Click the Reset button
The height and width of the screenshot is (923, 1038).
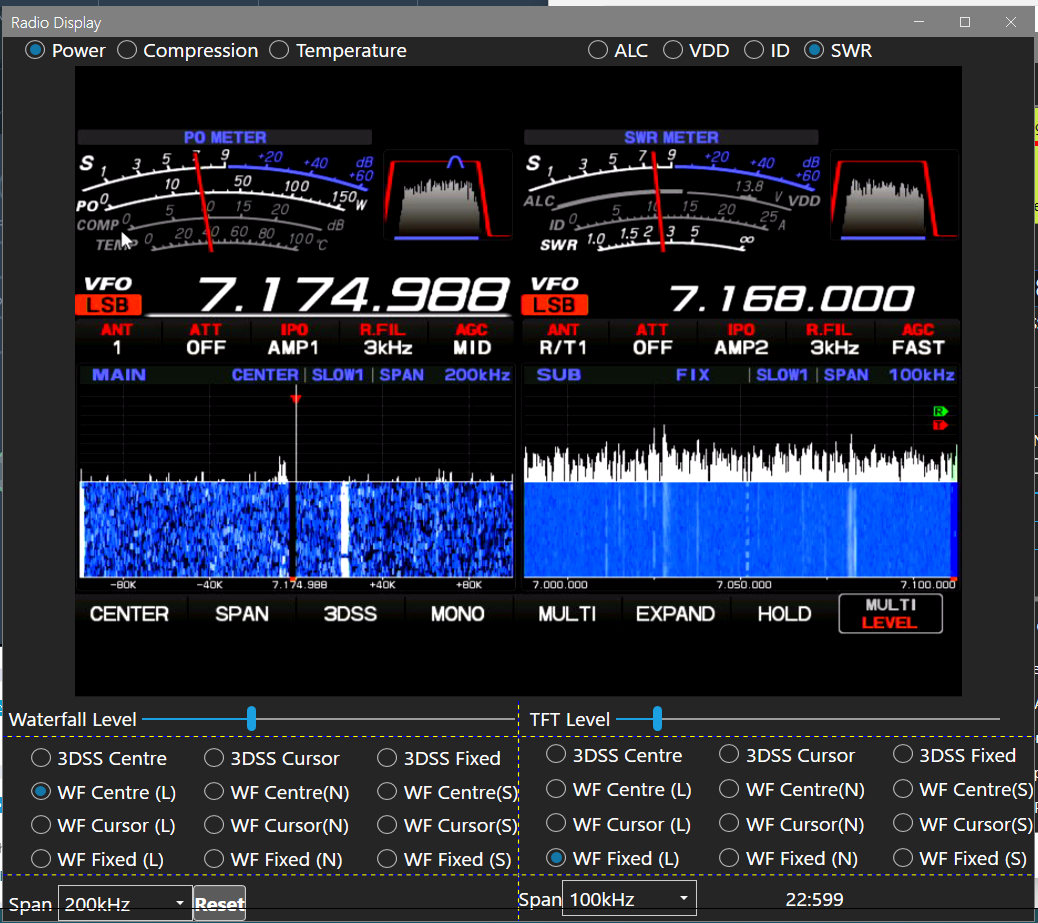(220, 903)
